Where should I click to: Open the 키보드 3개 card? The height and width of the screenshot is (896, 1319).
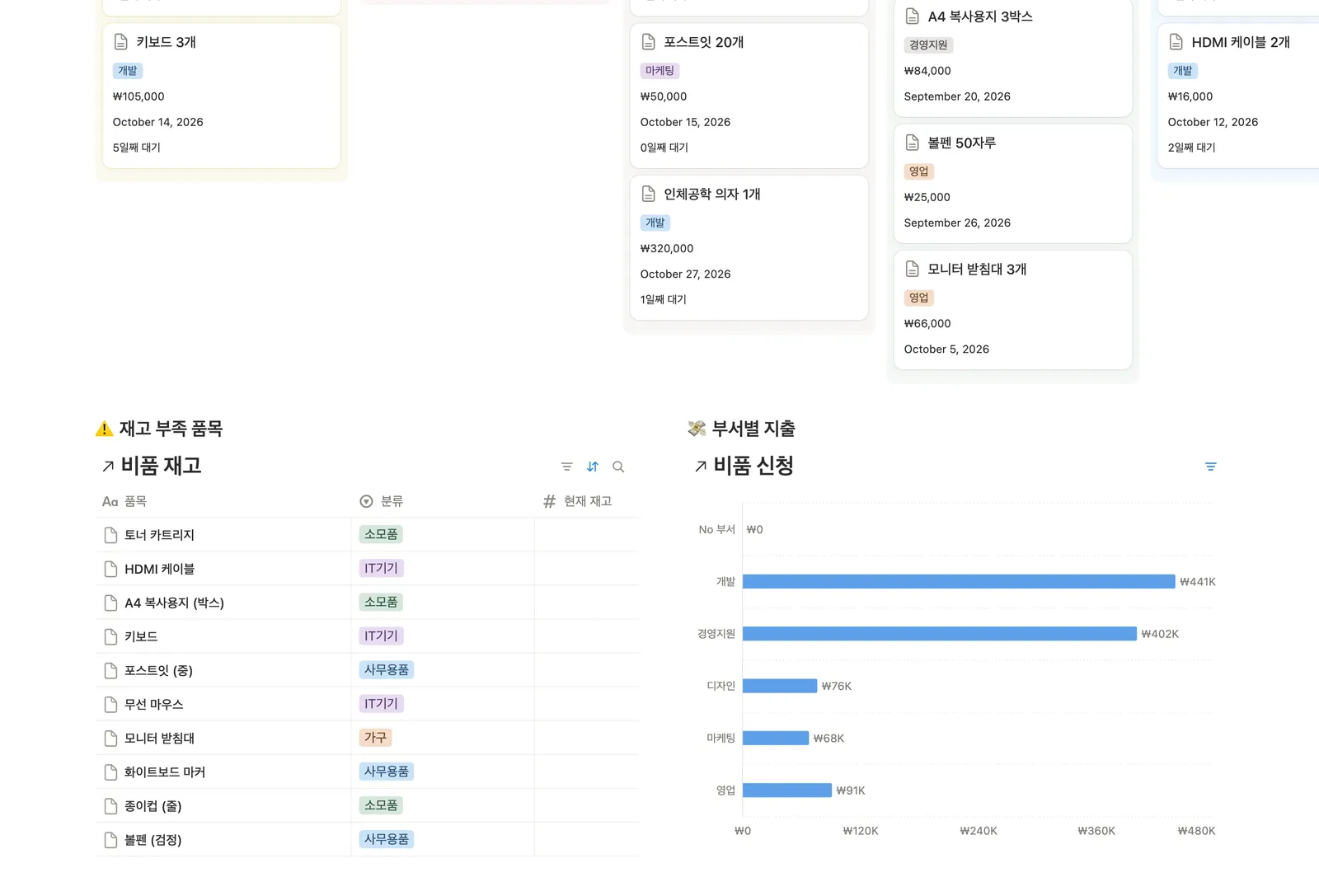222,96
